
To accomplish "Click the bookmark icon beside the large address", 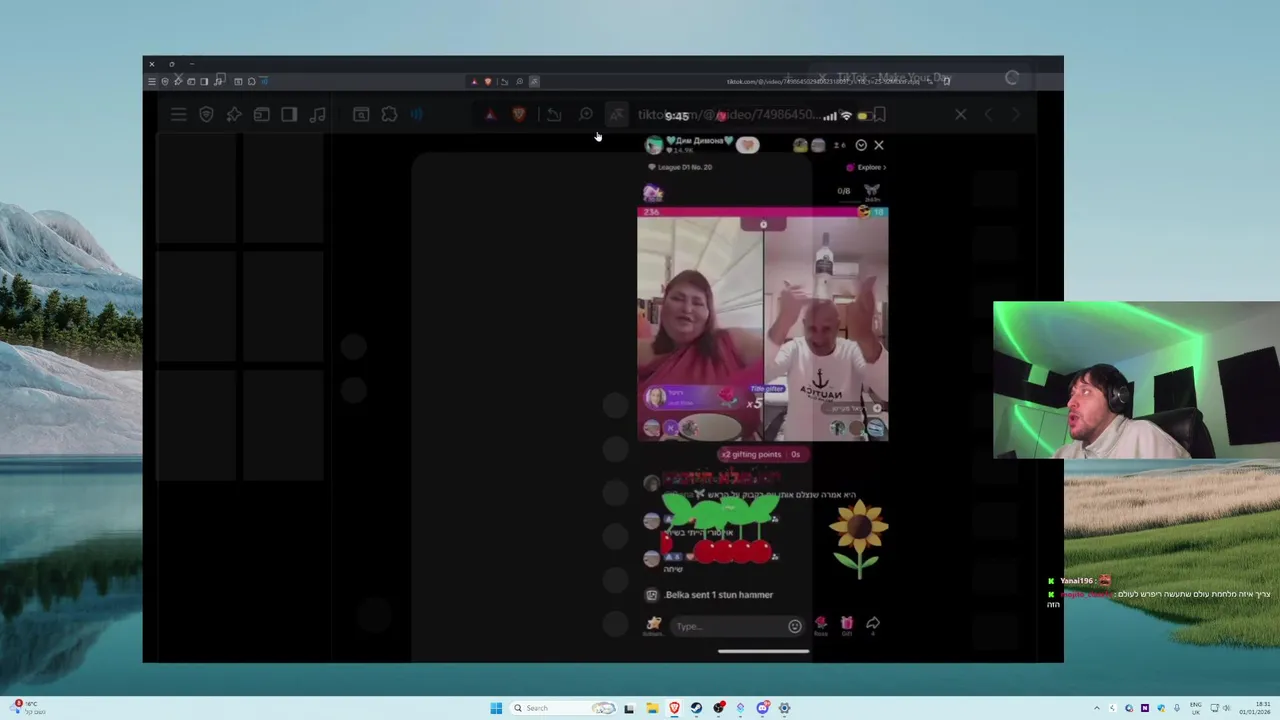I will 880,115.
